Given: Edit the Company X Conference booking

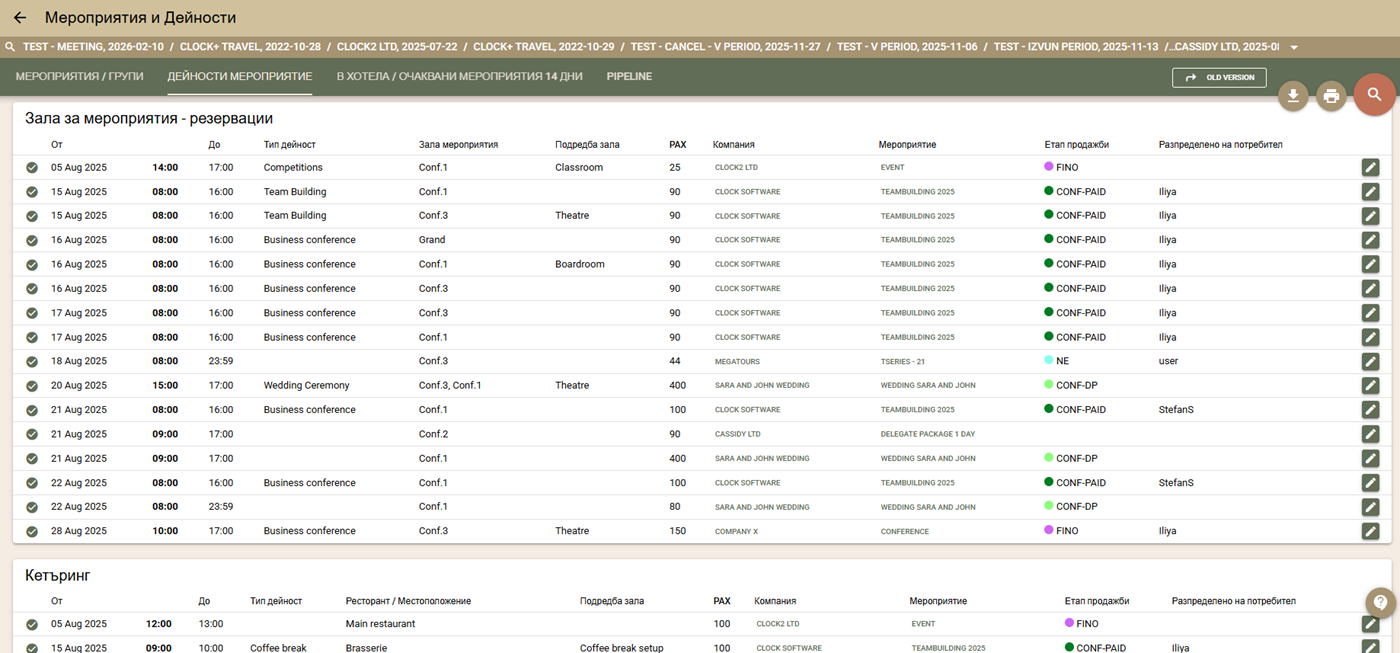Looking at the screenshot, I should coord(1370,531).
